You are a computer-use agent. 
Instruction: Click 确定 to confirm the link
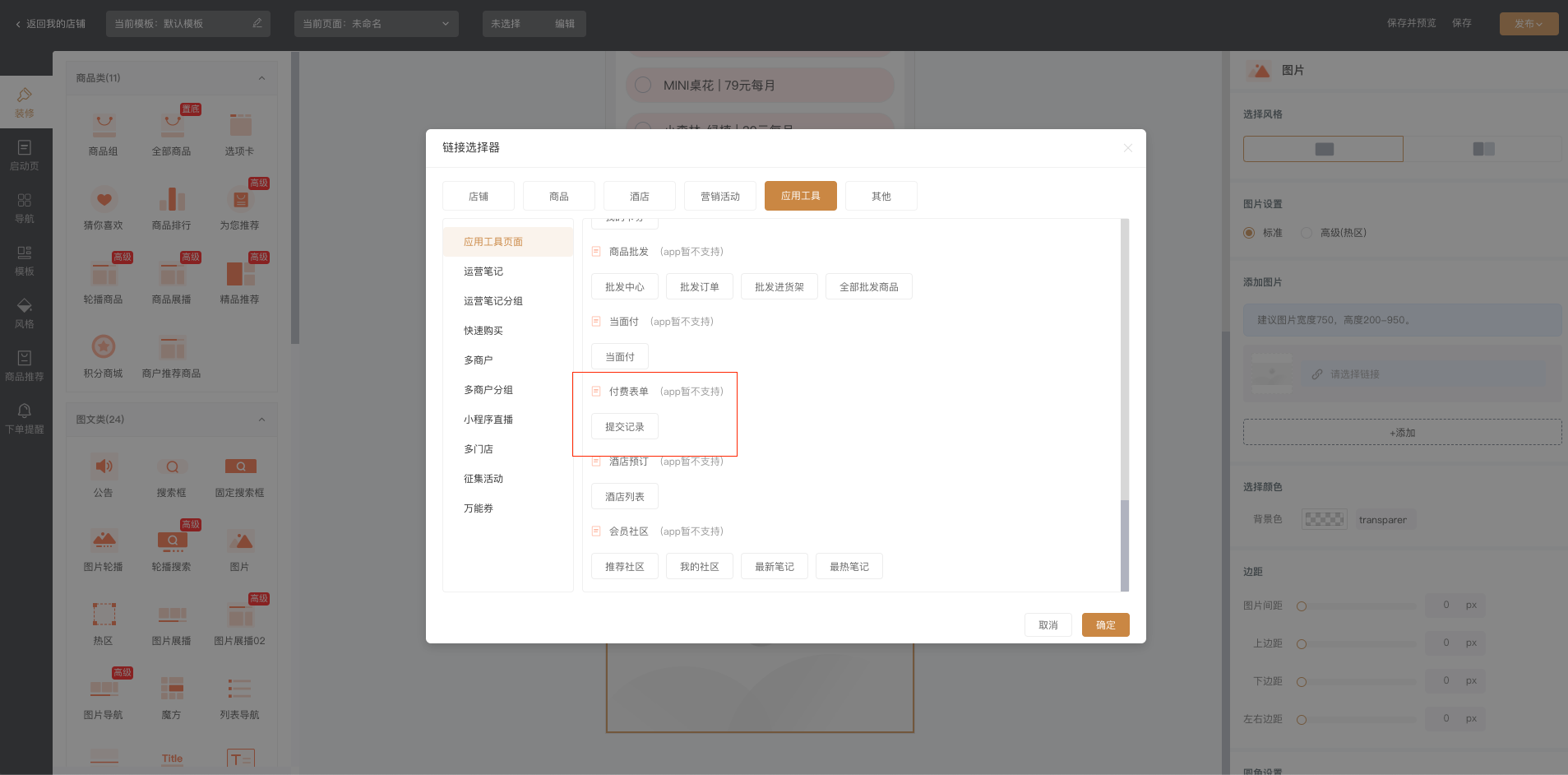[1106, 624]
